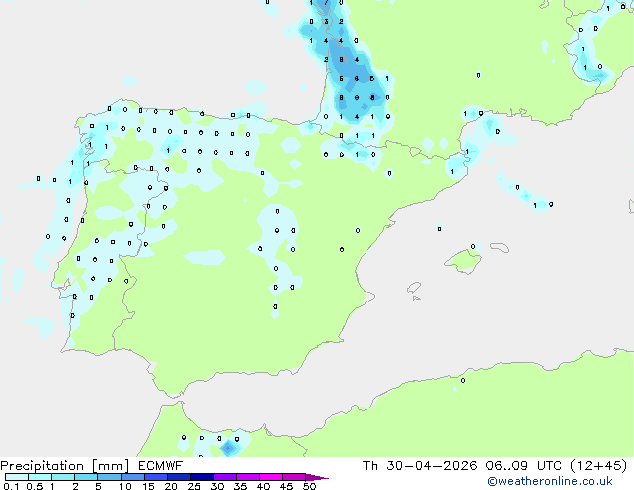Pick the 15–20 mm blue legend swatch
Screen dimensions: 634x490
tap(155, 477)
